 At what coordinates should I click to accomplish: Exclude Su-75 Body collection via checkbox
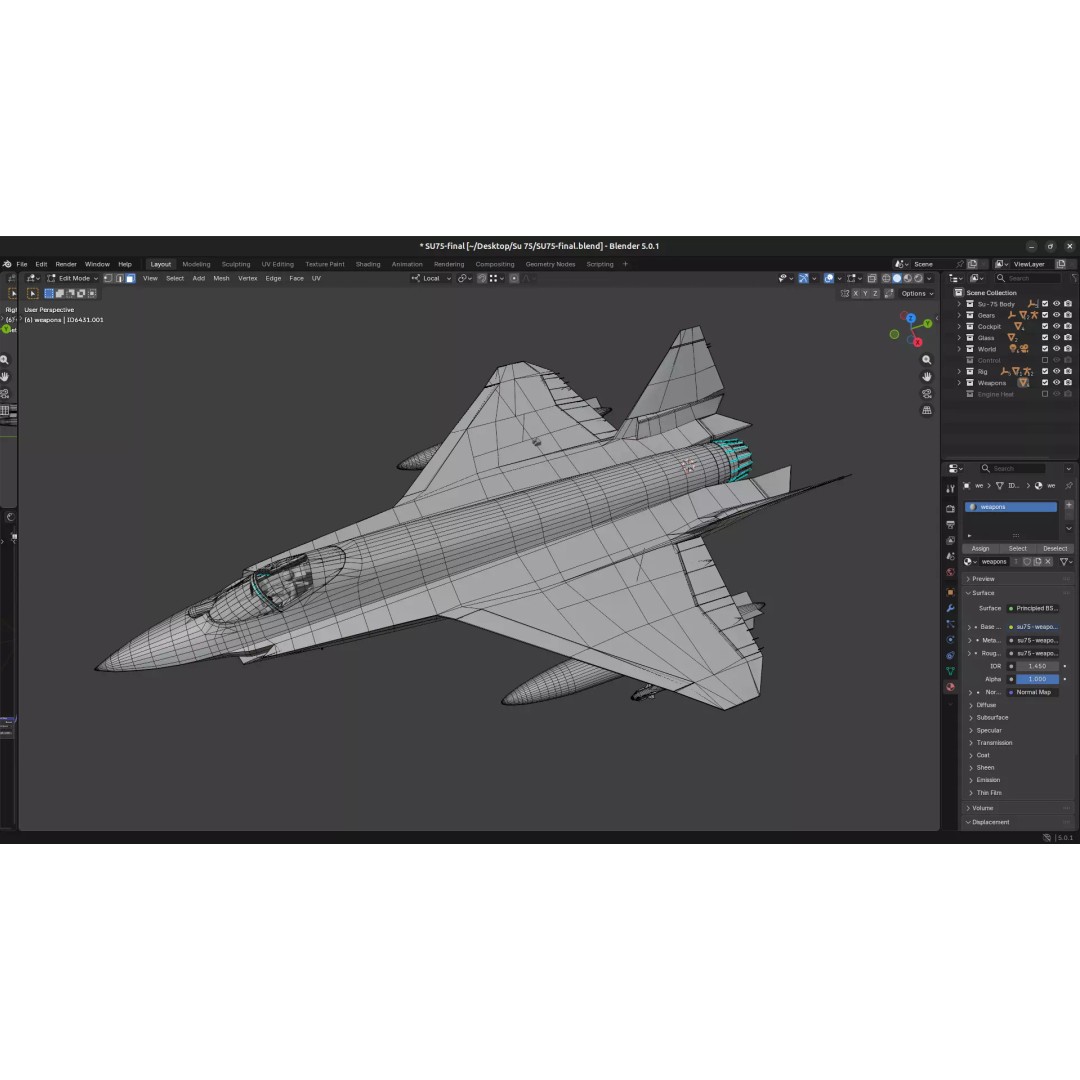[1045, 304]
